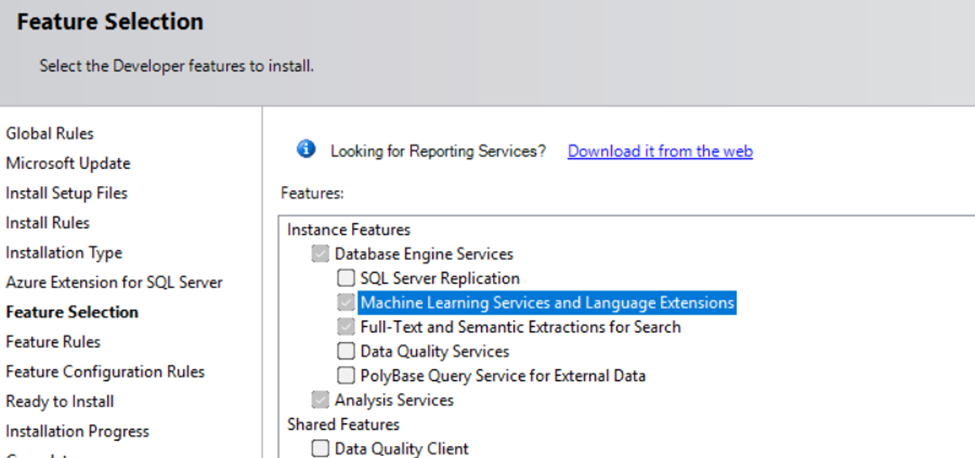975x458 pixels.
Task: Go to the Ready to Install step
Action: (x=60, y=401)
